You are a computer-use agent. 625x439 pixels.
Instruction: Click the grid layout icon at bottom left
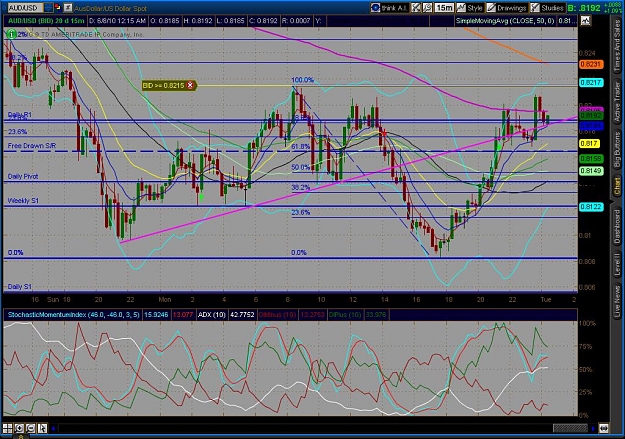[8, 429]
